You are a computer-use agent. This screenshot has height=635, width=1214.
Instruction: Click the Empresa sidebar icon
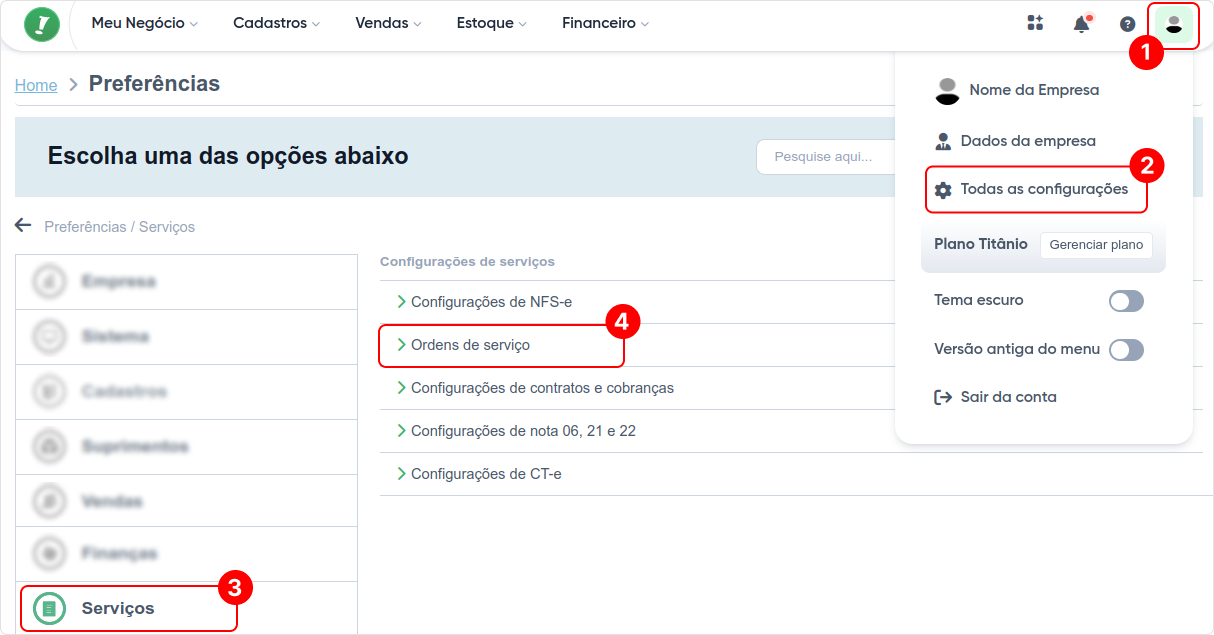point(49,282)
